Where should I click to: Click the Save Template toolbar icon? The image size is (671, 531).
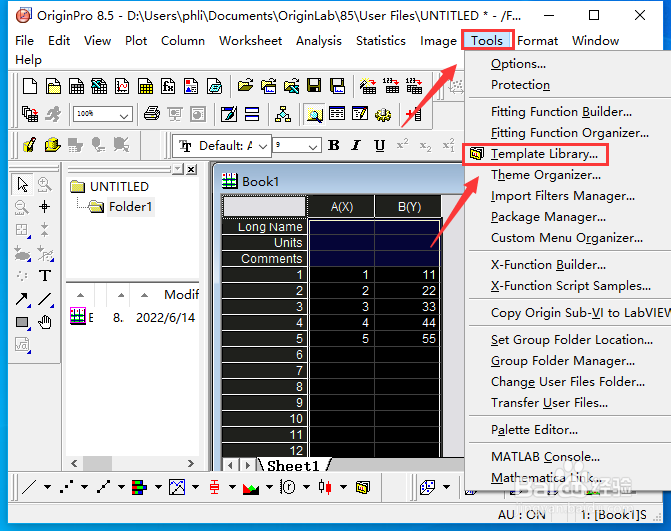coord(337,86)
